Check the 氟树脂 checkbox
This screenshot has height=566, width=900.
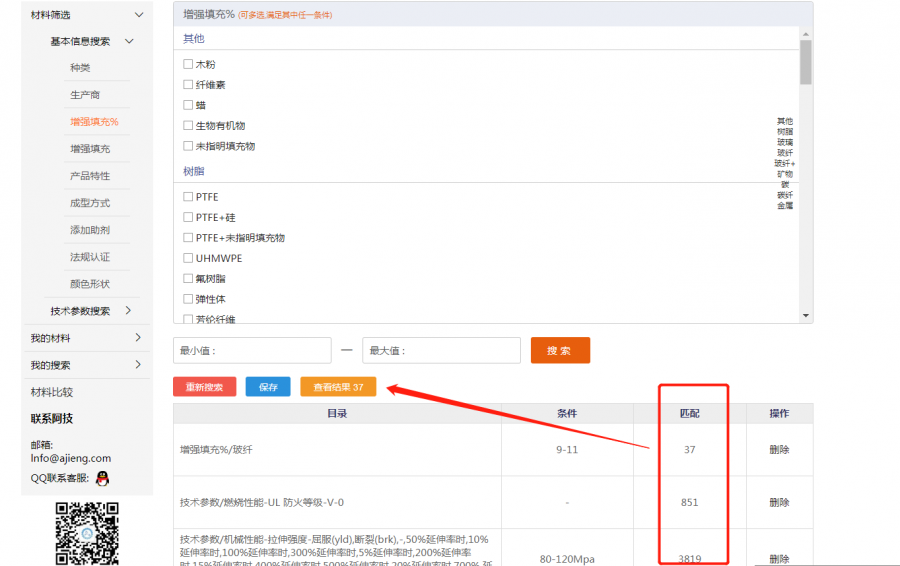[188, 278]
